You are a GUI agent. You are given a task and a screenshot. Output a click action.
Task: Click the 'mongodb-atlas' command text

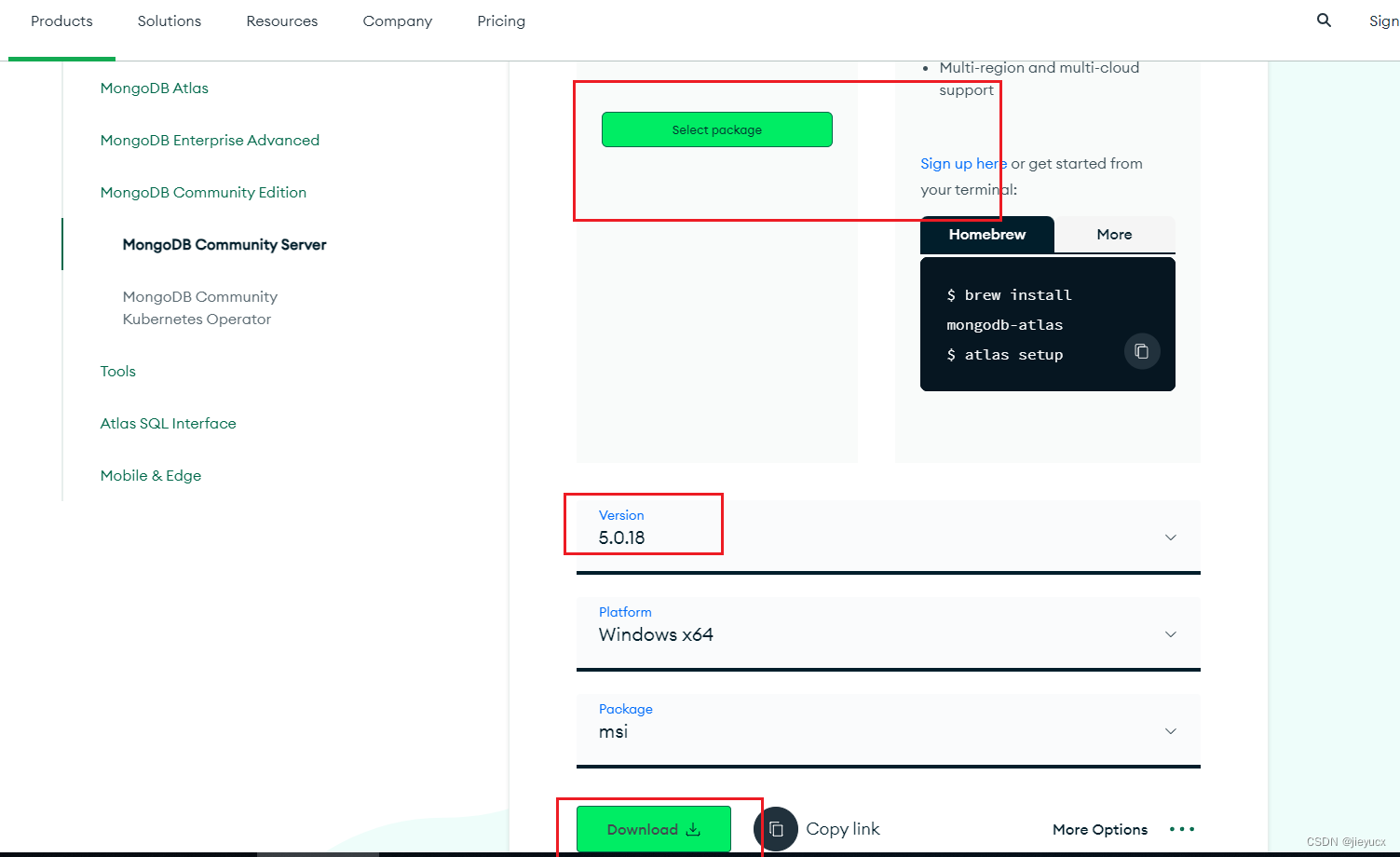pyautogui.click(x=1004, y=325)
